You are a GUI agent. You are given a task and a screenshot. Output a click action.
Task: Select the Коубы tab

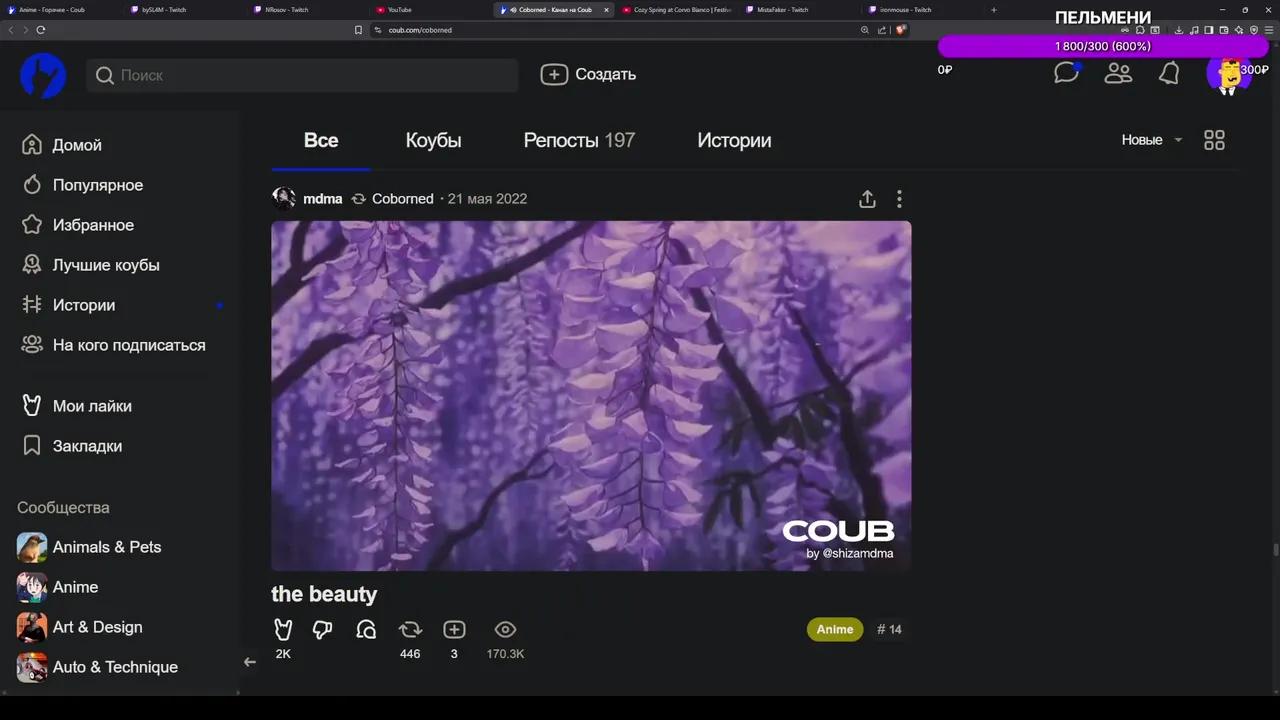[433, 141]
